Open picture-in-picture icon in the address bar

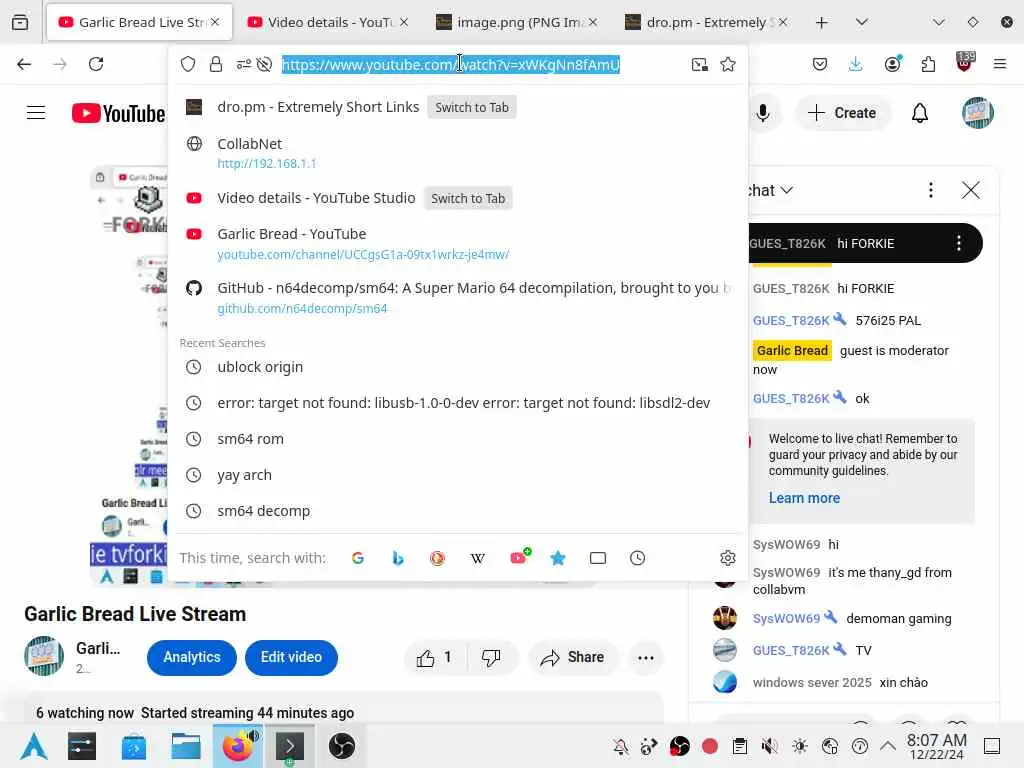699,64
